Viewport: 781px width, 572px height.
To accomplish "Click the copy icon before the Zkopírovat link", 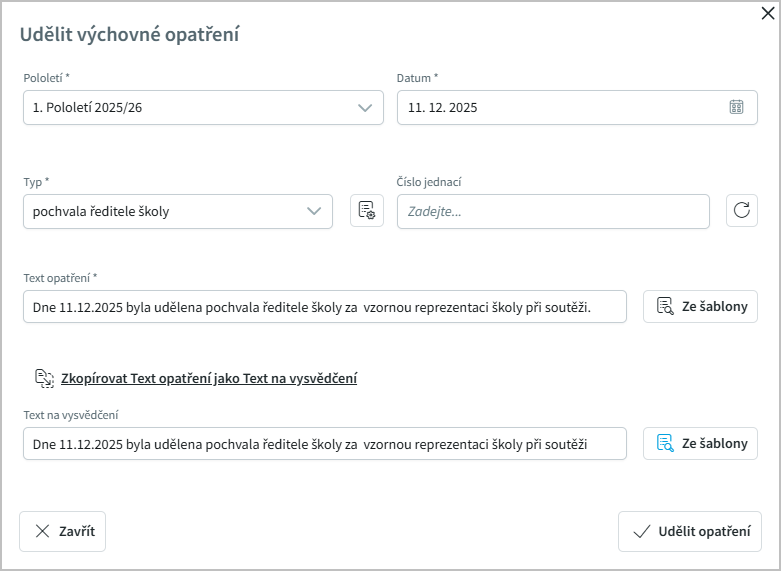I will [44, 378].
